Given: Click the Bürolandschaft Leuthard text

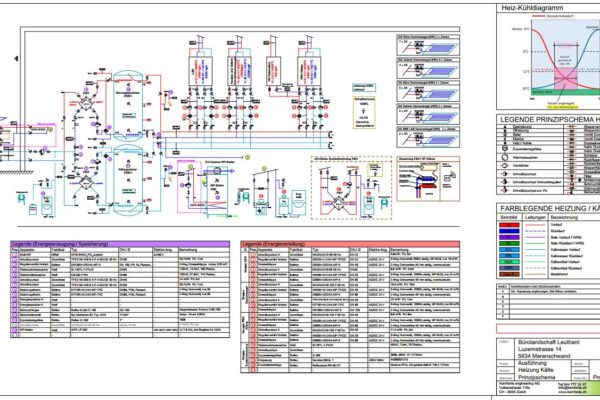Looking at the screenshot, I should coord(548,342).
